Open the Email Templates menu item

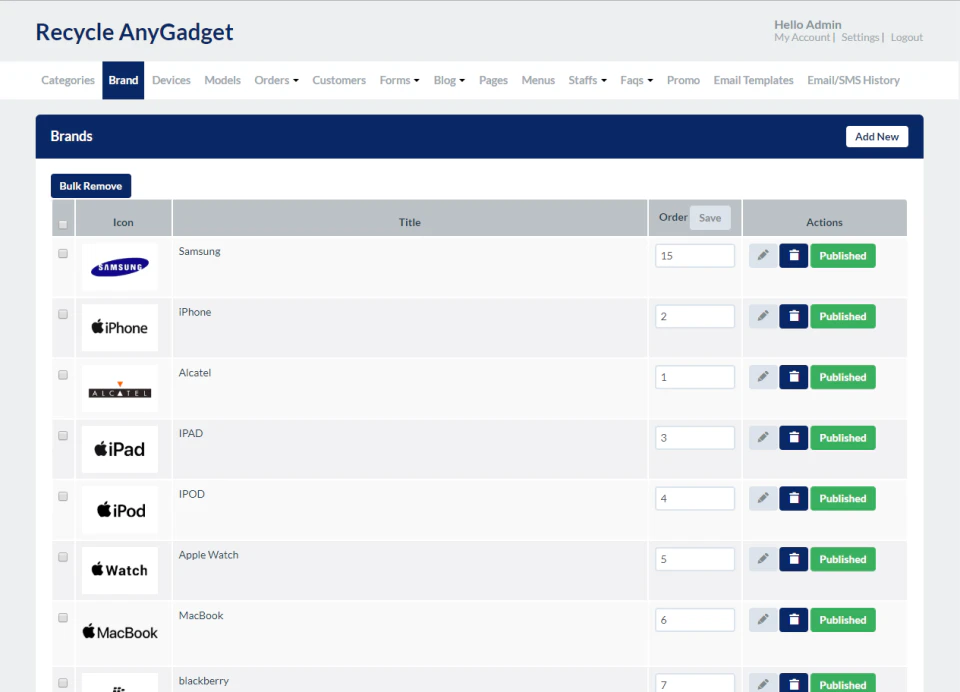tap(753, 80)
